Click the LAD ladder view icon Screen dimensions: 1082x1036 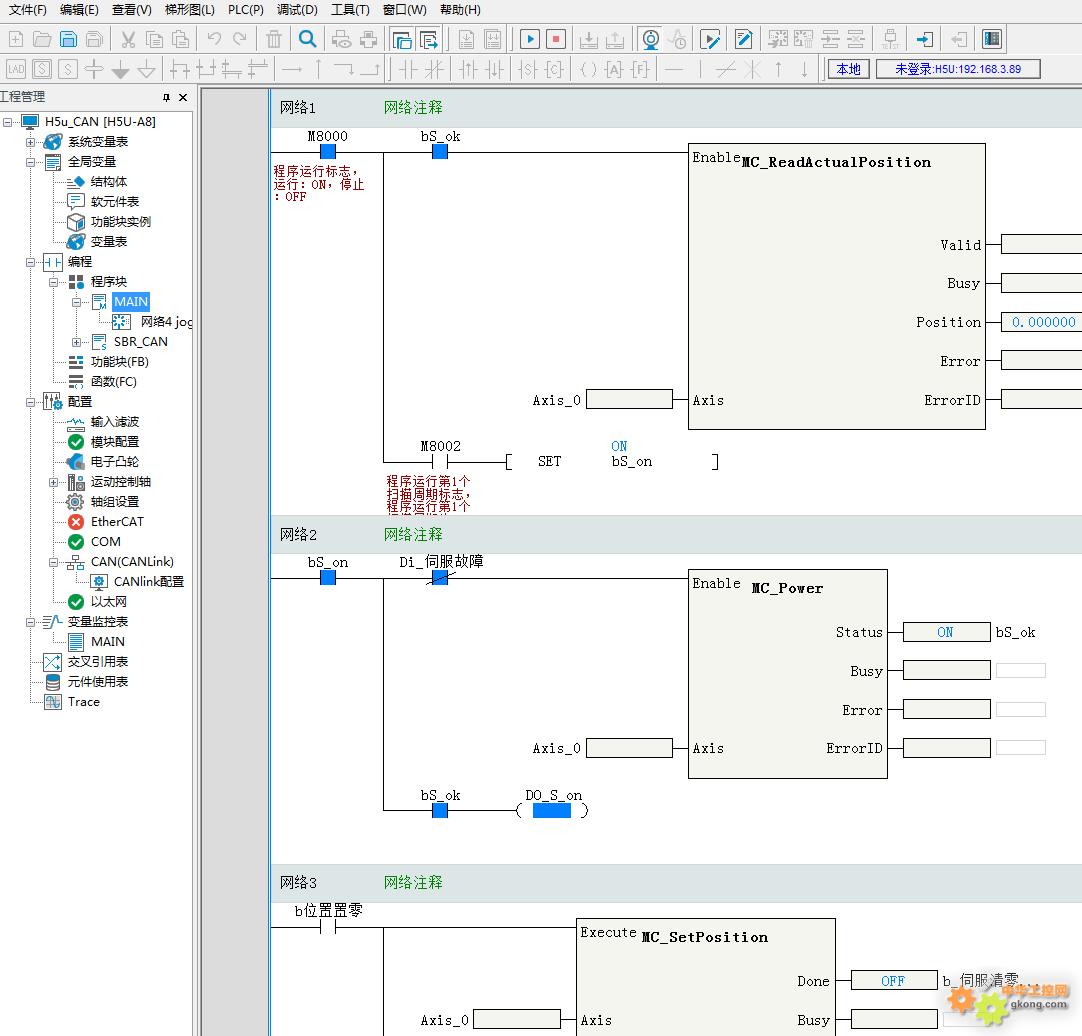coord(16,69)
